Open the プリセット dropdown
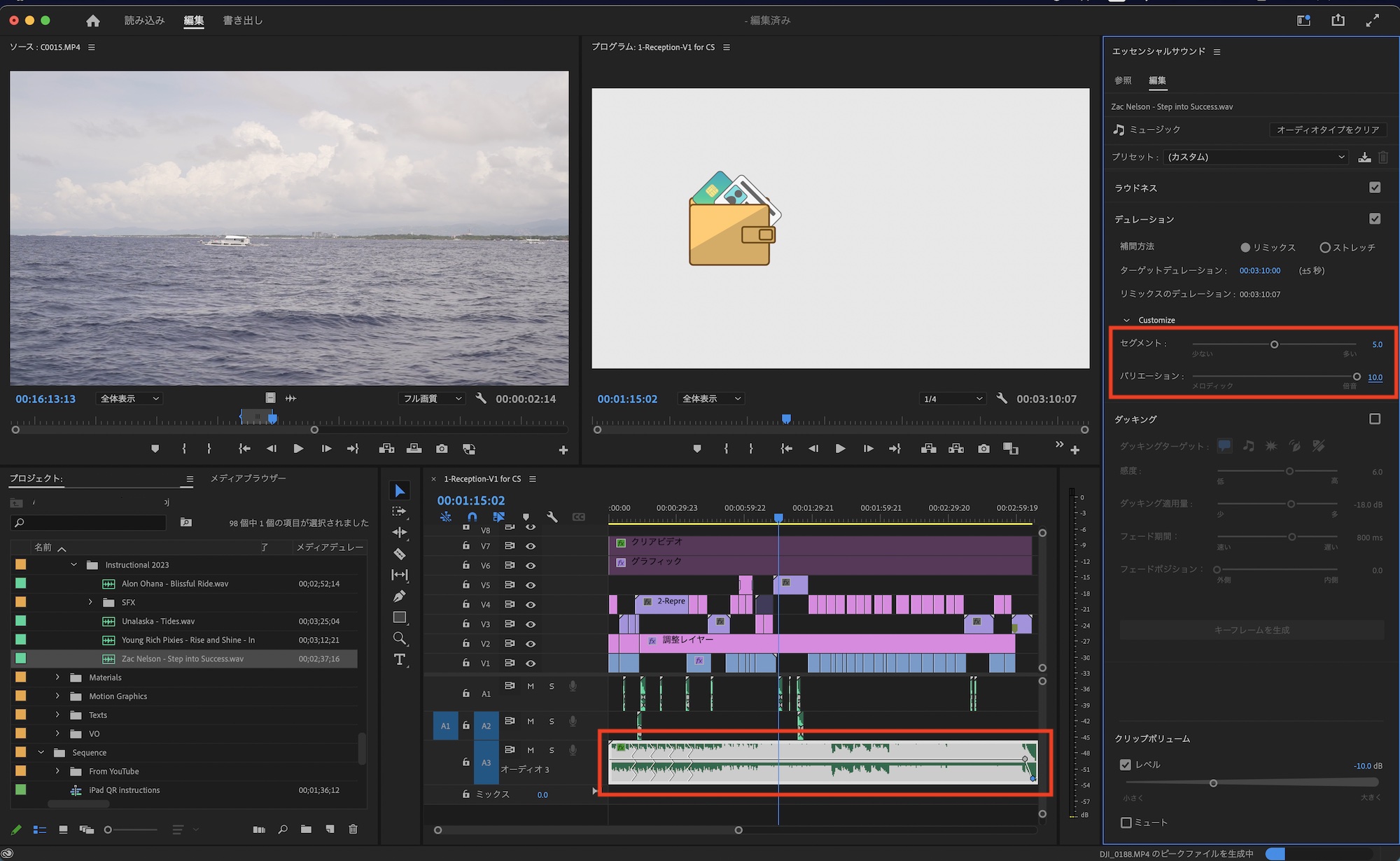Screen dimensions: 1400x861 click(1256, 157)
